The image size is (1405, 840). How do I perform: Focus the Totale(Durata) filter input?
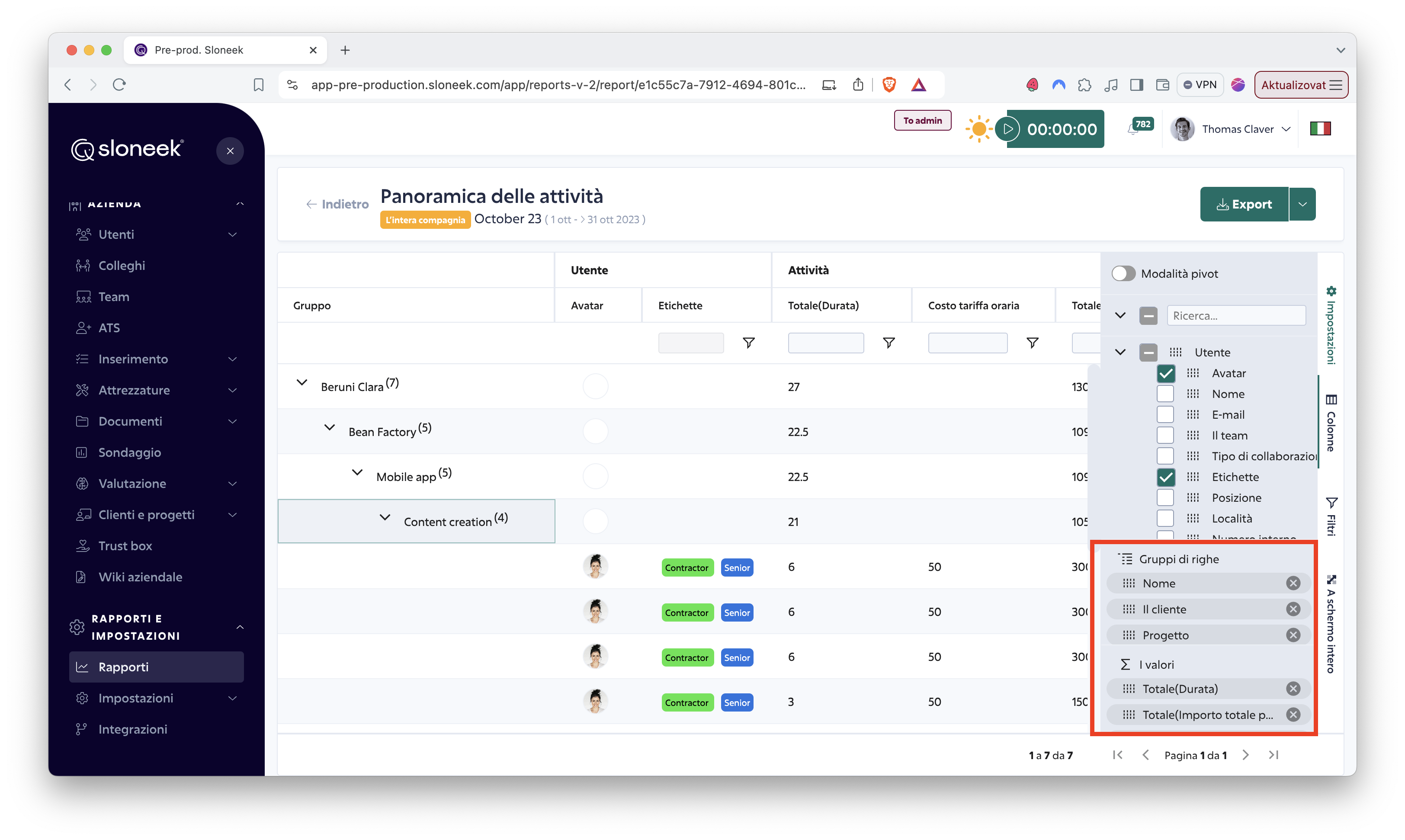coord(825,343)
